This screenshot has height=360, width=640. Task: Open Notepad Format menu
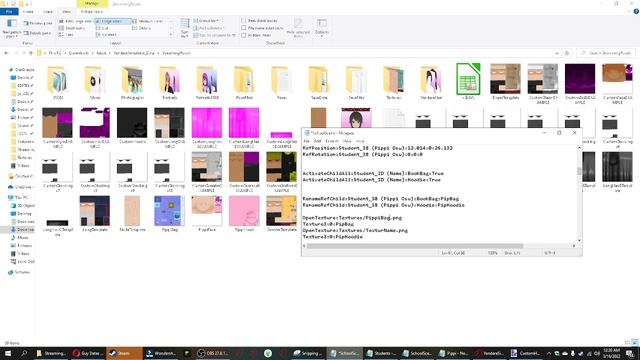[332, 141]
